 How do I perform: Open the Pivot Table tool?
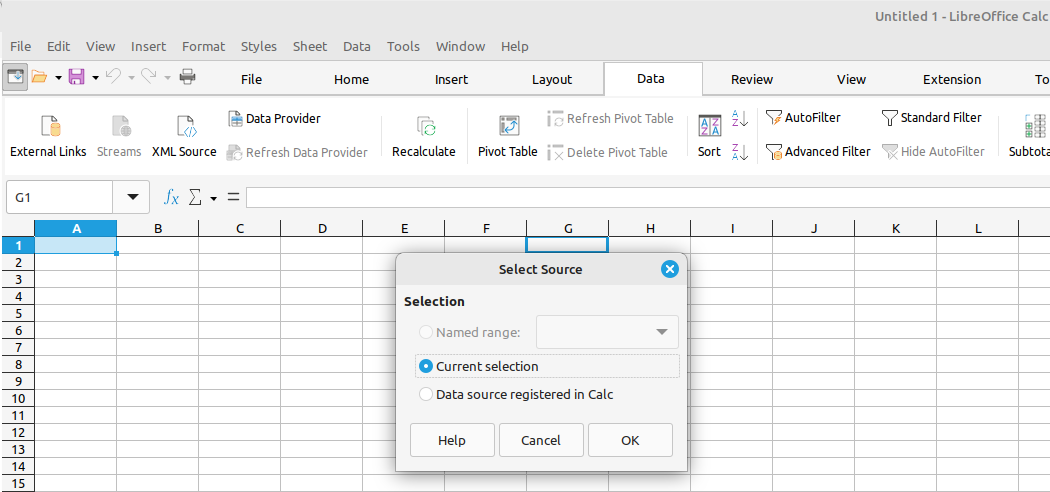507,127
